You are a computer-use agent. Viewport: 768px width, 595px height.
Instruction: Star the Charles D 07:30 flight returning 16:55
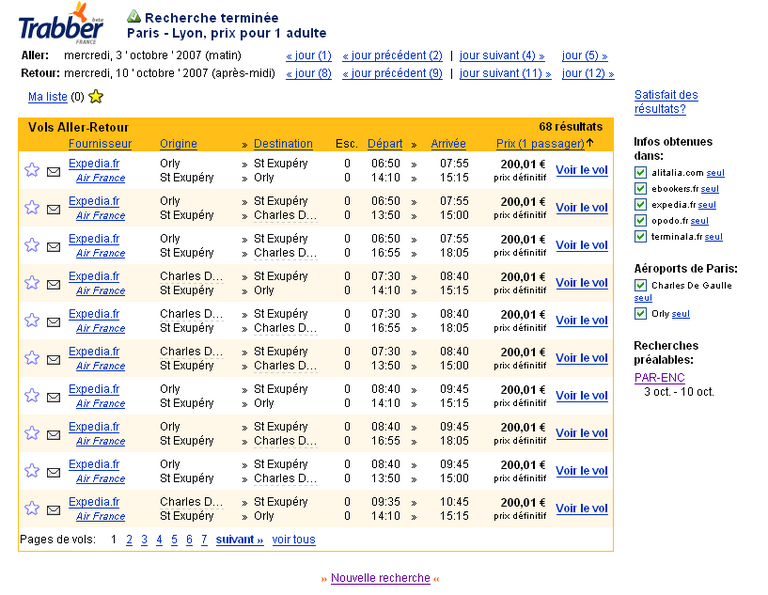(32, 321)
